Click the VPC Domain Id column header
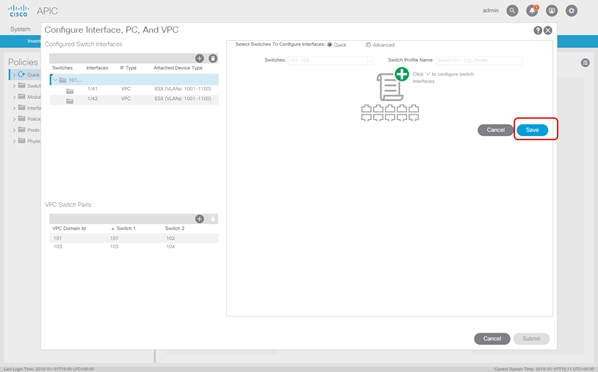This screenshot has width=598, height=372. [x=69, y=228]
